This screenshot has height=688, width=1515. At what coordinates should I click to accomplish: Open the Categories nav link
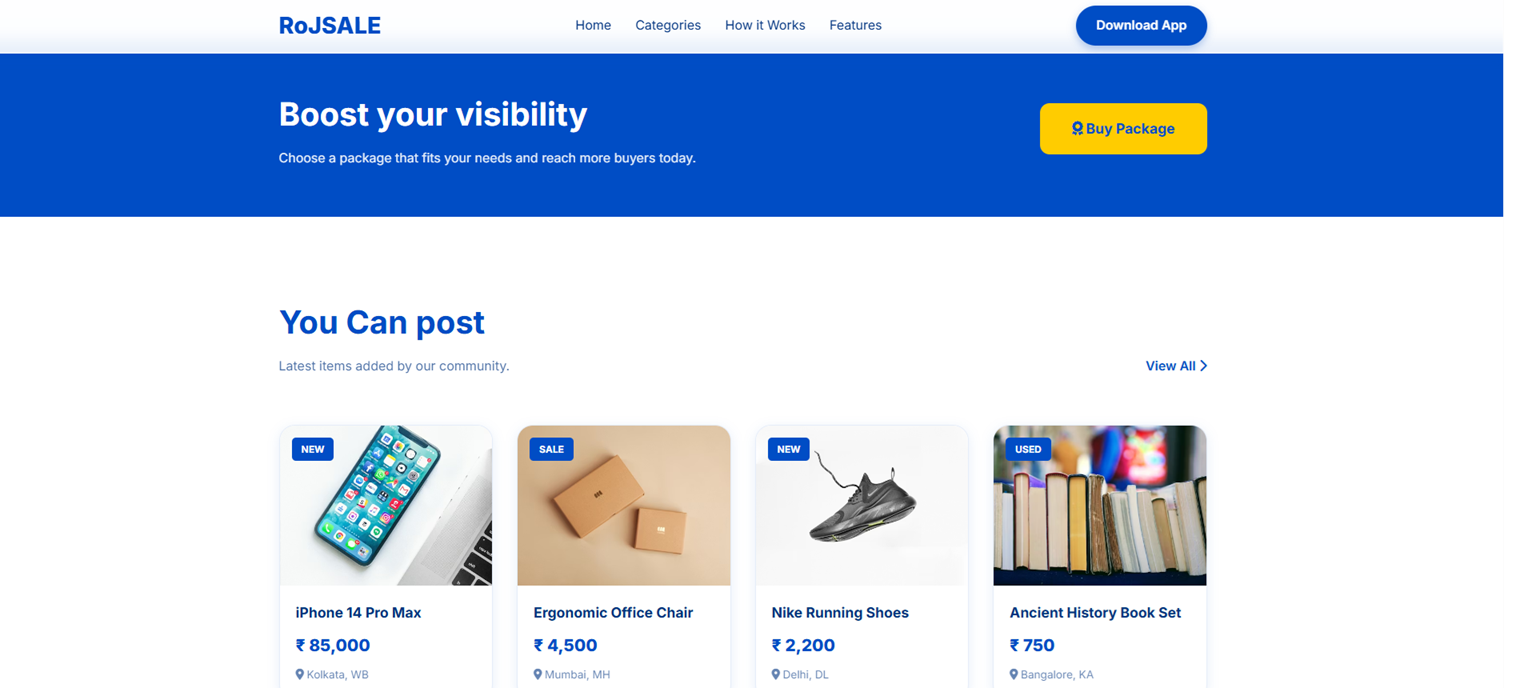(668, 25)
